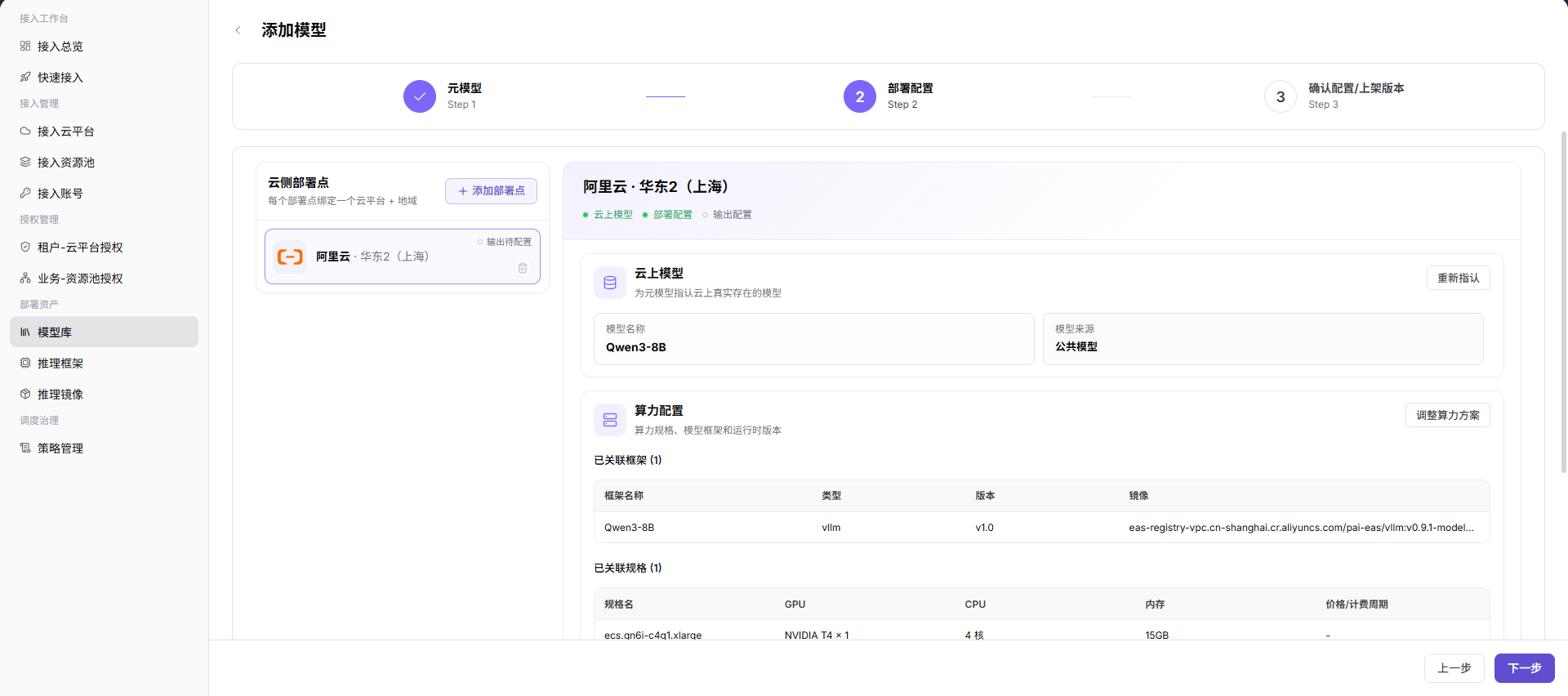Click the back arrow beside 添加模型

[x=238, y=30]
